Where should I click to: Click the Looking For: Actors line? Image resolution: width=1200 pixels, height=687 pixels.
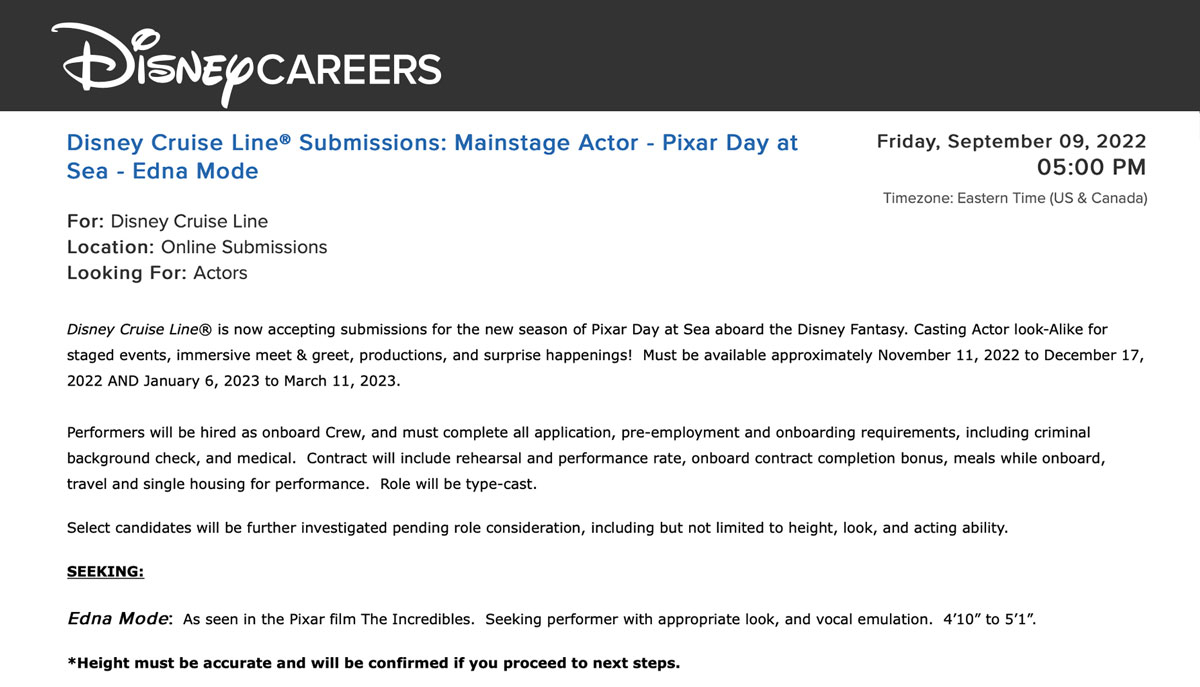tap(157, 272)
